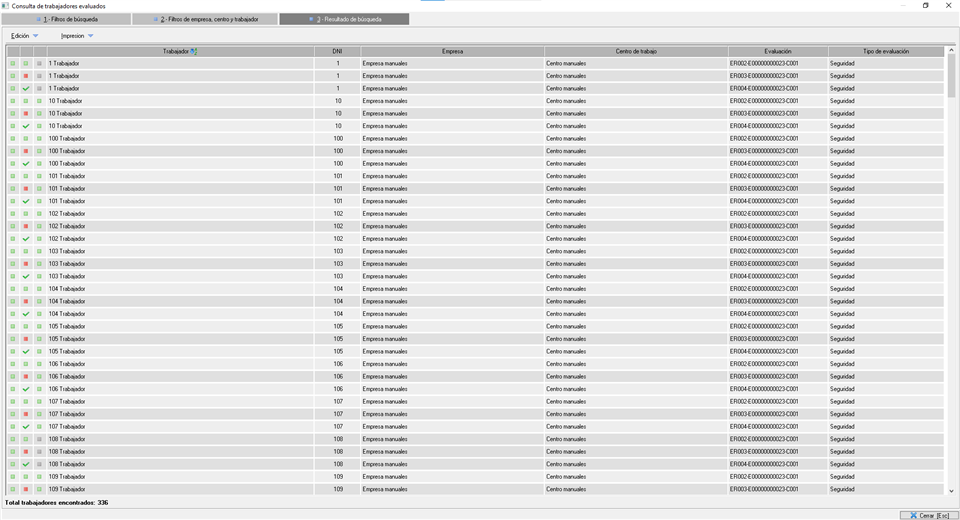Click the Cerrar [Esc] button
Screen dimensions: 960x520
pyautogui.click(x=929, y=515)
